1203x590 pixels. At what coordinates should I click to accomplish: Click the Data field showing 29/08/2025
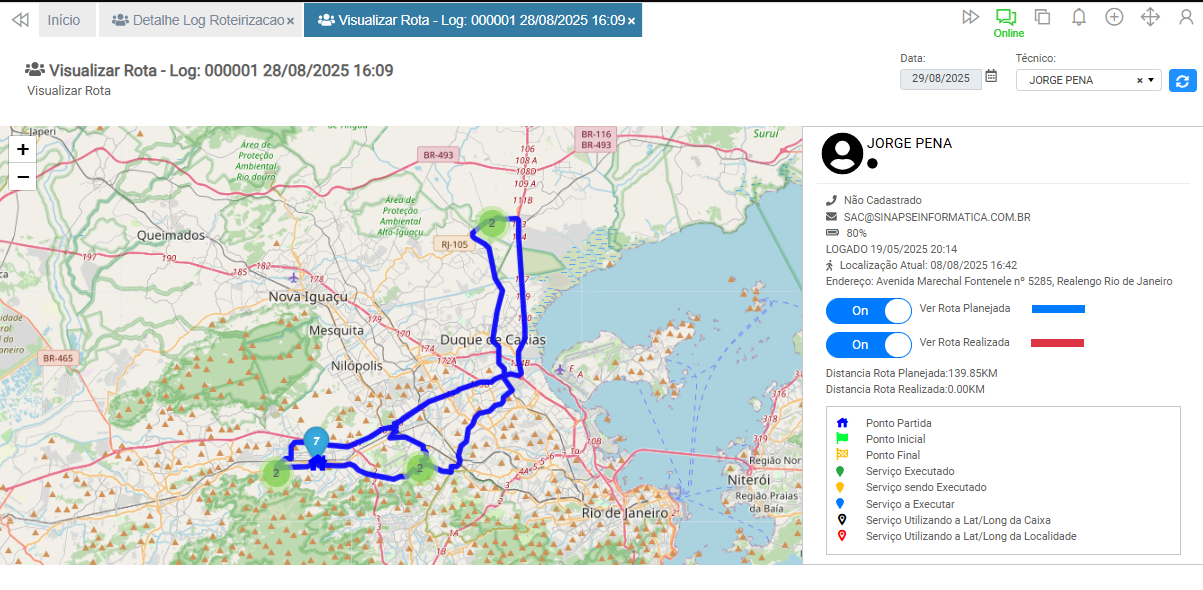pos(940,78)
